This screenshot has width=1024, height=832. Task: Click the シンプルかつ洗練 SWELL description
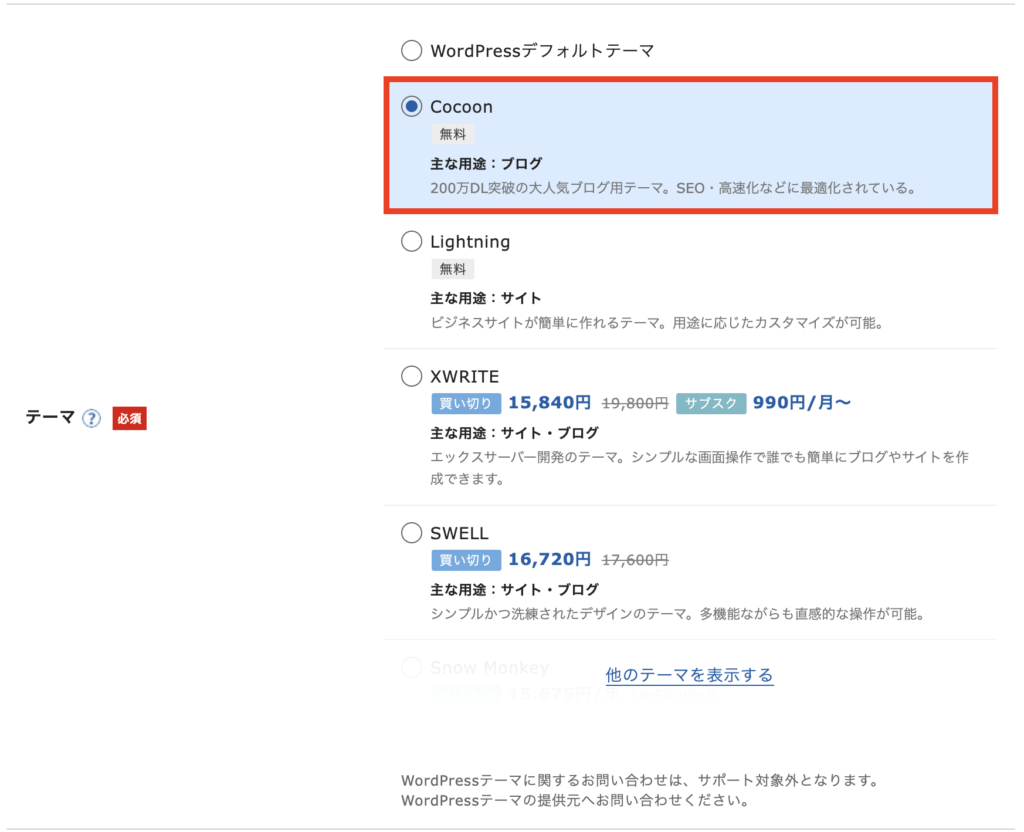677,615
